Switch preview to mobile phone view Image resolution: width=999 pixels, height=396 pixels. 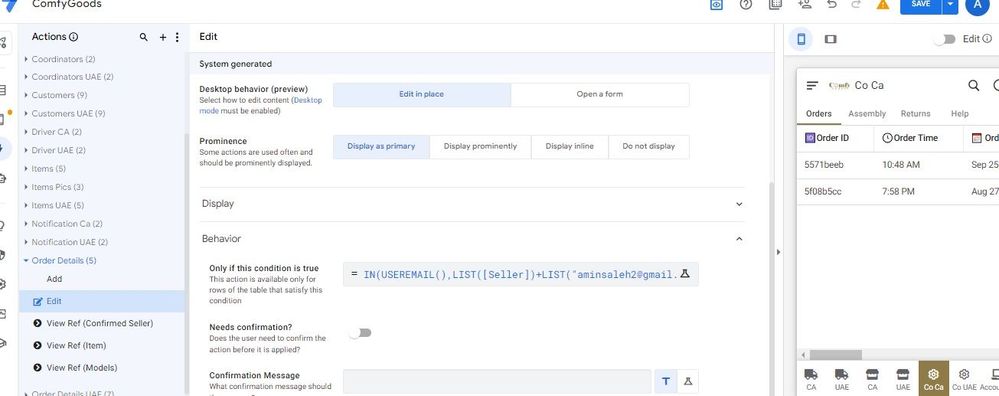coord(801,39)
